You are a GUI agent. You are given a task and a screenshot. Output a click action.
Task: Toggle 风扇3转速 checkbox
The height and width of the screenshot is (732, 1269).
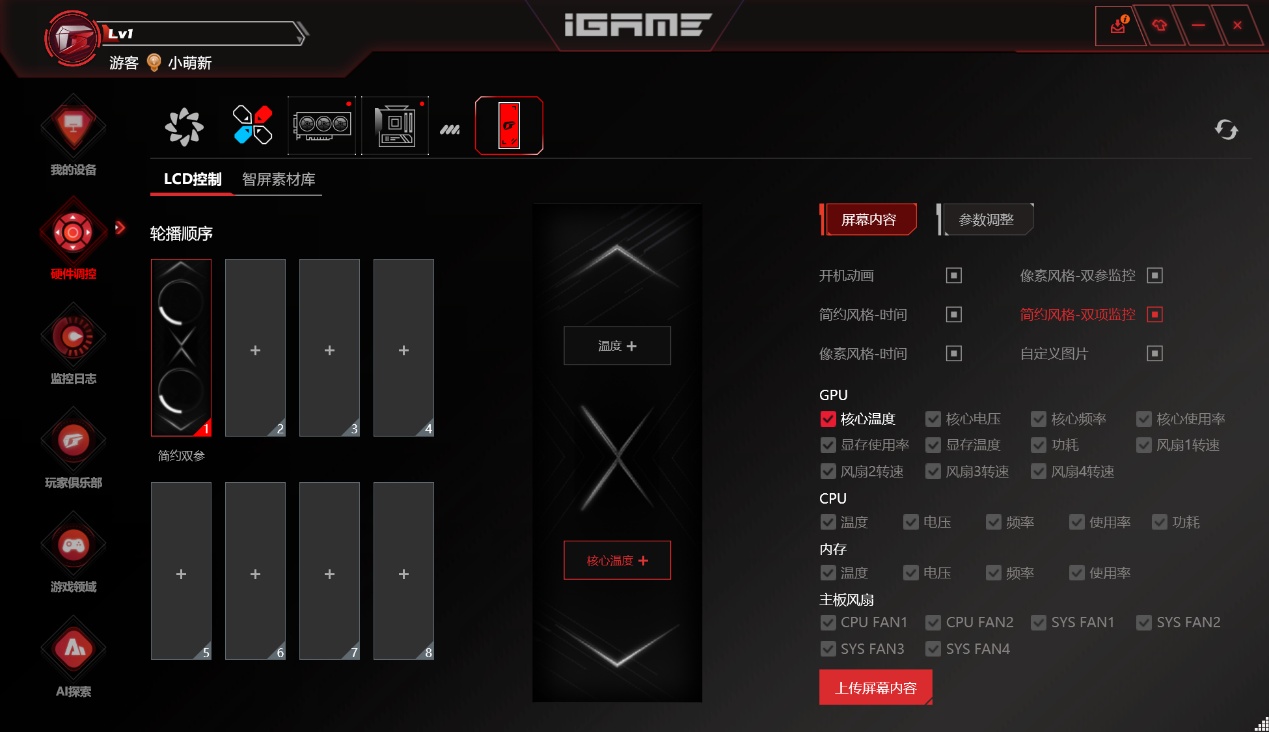[933, 471]
